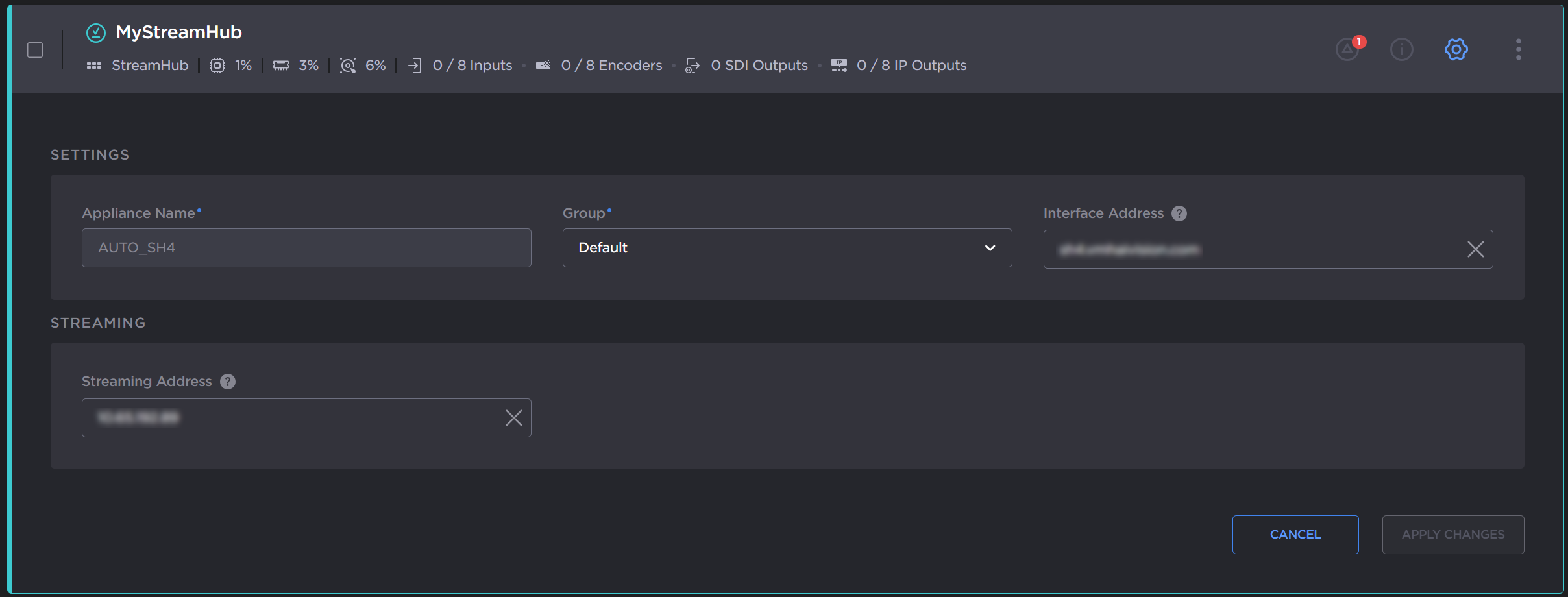
Task: Open the Group dropdown showing Default
Action: [787, 248]
